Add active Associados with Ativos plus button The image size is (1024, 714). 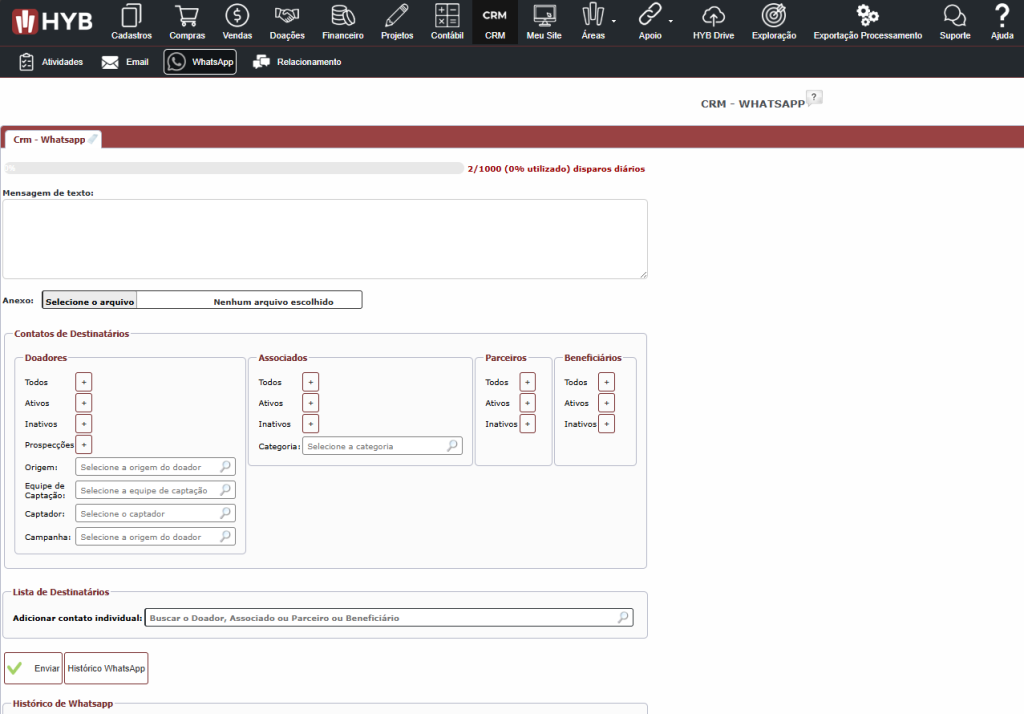pyautogui.click(x=311, y=403)
